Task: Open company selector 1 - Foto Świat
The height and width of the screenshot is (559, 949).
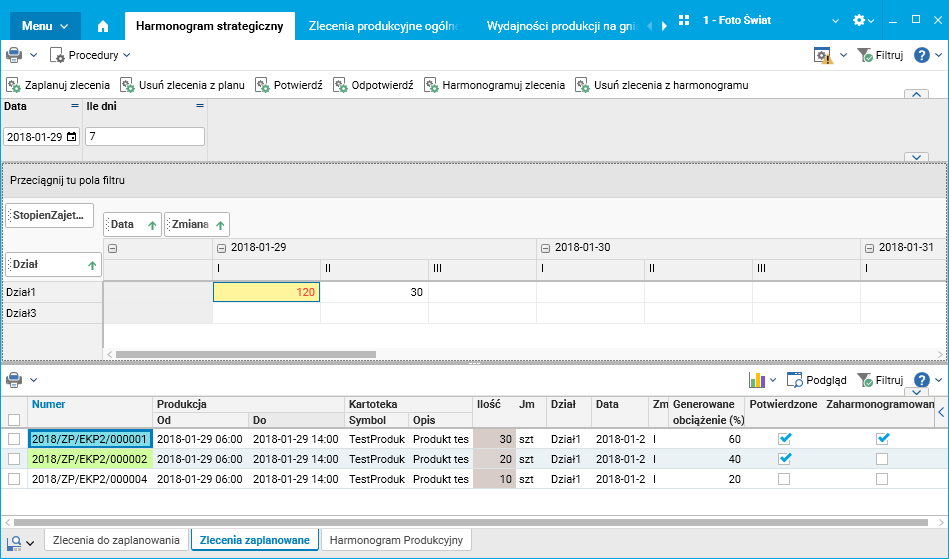Action: [x=770, y=20]
